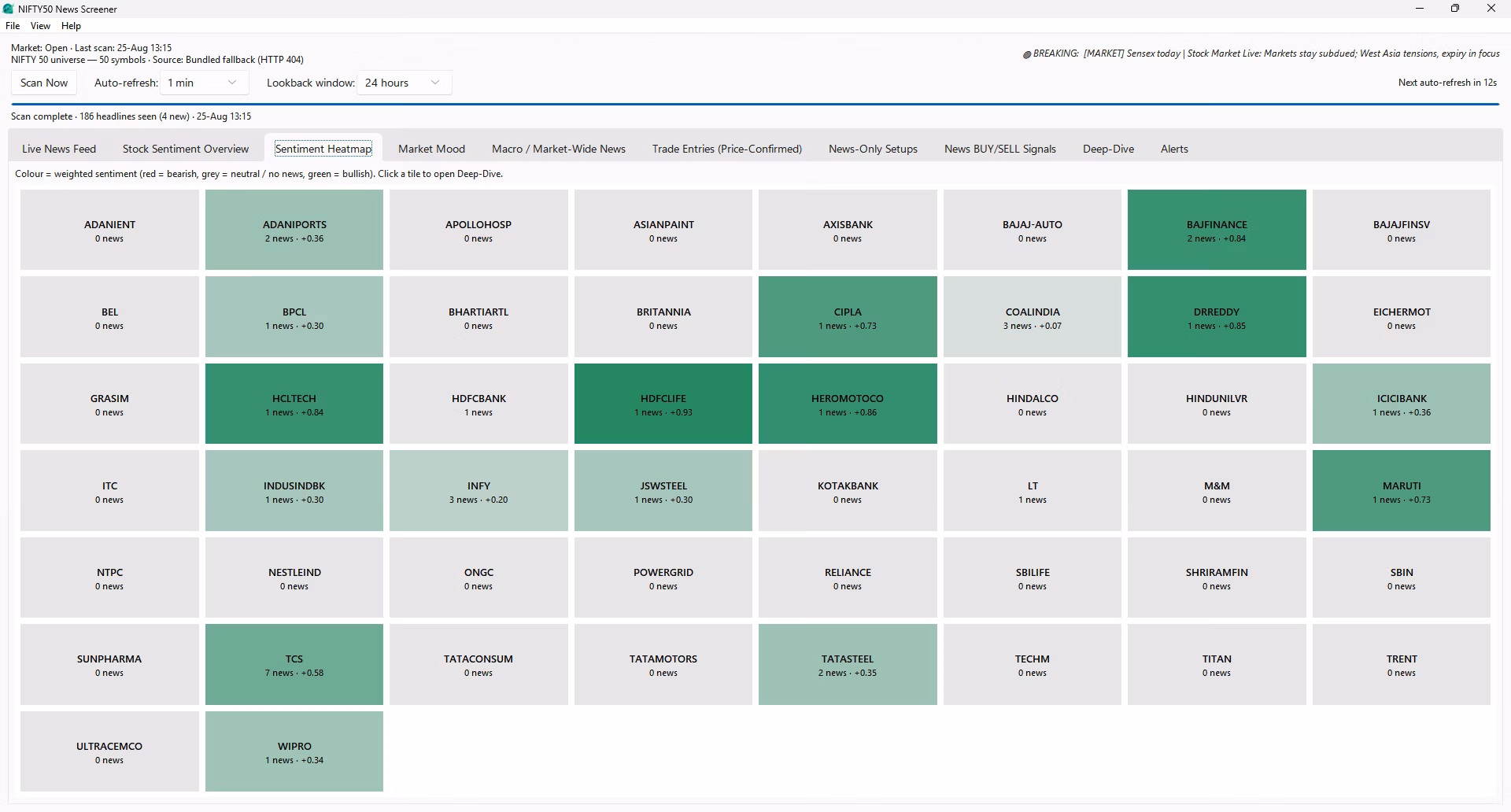This screenshot has height=812, width=1511.
Task: Open the TATAMOTORS tile
Action: click(x=663, y=664)
